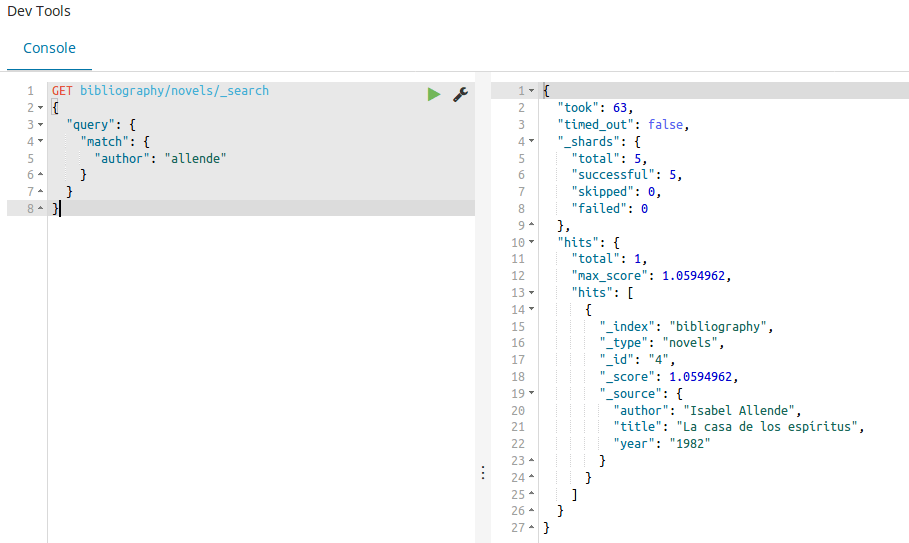The image size is (909, 543).
Task: Click the Dev Tools heading
Action: pos(39,11)
